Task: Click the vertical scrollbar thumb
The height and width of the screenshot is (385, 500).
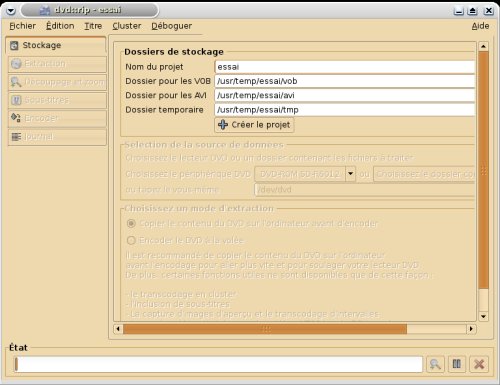Action: point(483,170)
